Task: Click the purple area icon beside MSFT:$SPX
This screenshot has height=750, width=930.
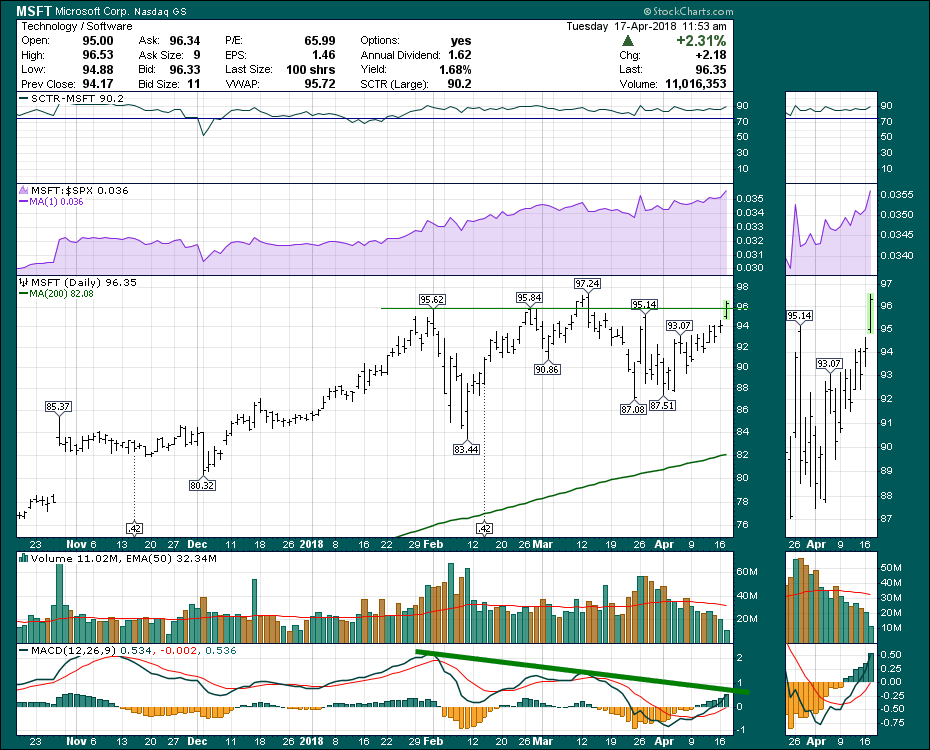Action: 24,190
